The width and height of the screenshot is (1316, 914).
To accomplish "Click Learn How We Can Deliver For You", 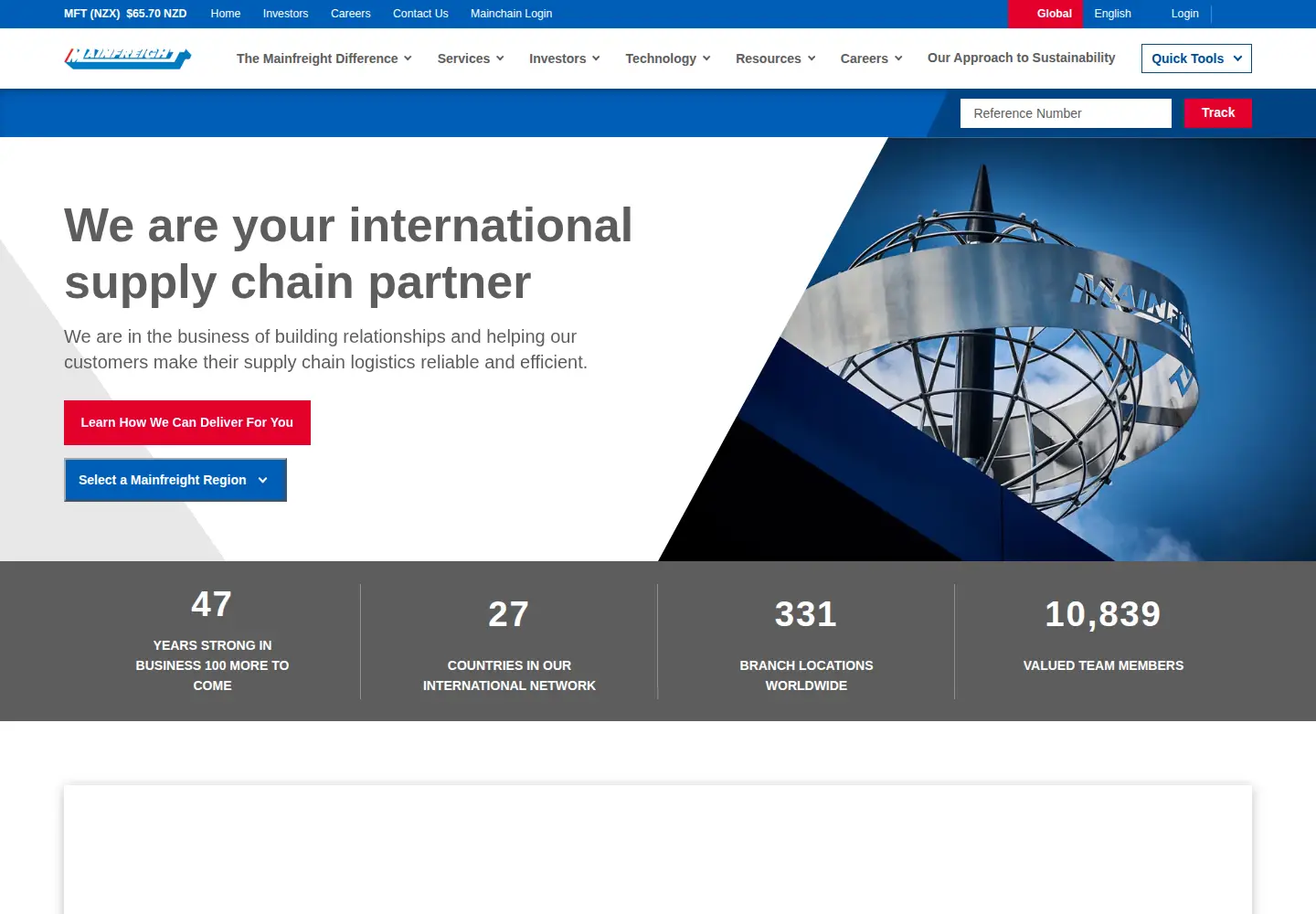I will [187, 422].
